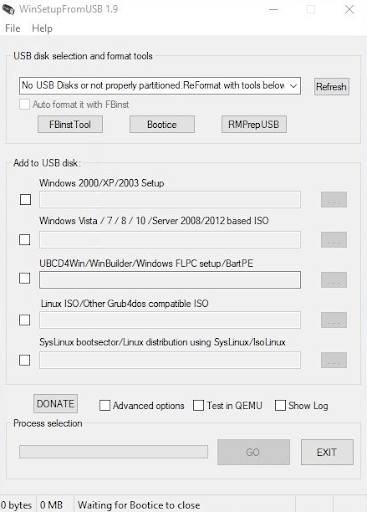Launch the Bootice tool button
The image size is (367, 512).
point(162,124)
